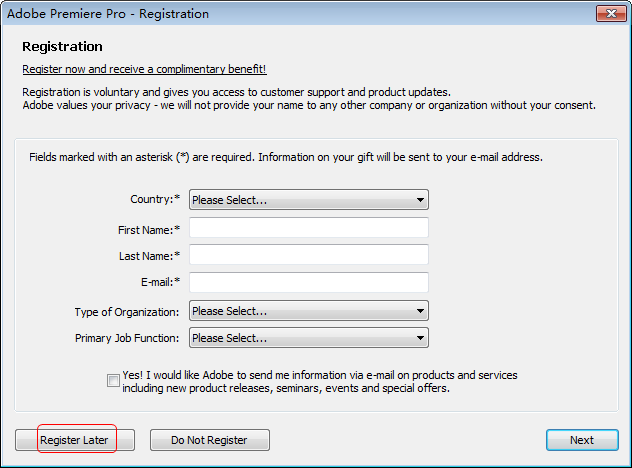Click the bold Registration heading
The height and width of the screenshot is (468, 632).
62,47
